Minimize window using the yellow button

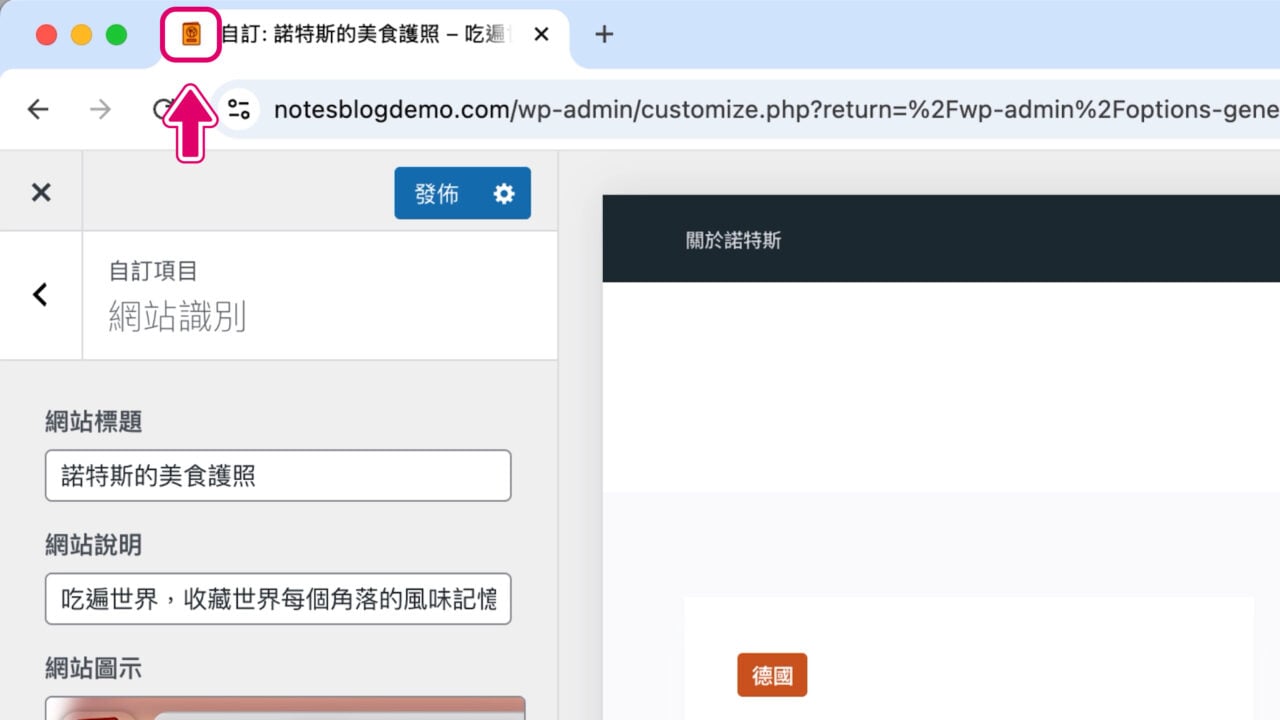[81, 35]
